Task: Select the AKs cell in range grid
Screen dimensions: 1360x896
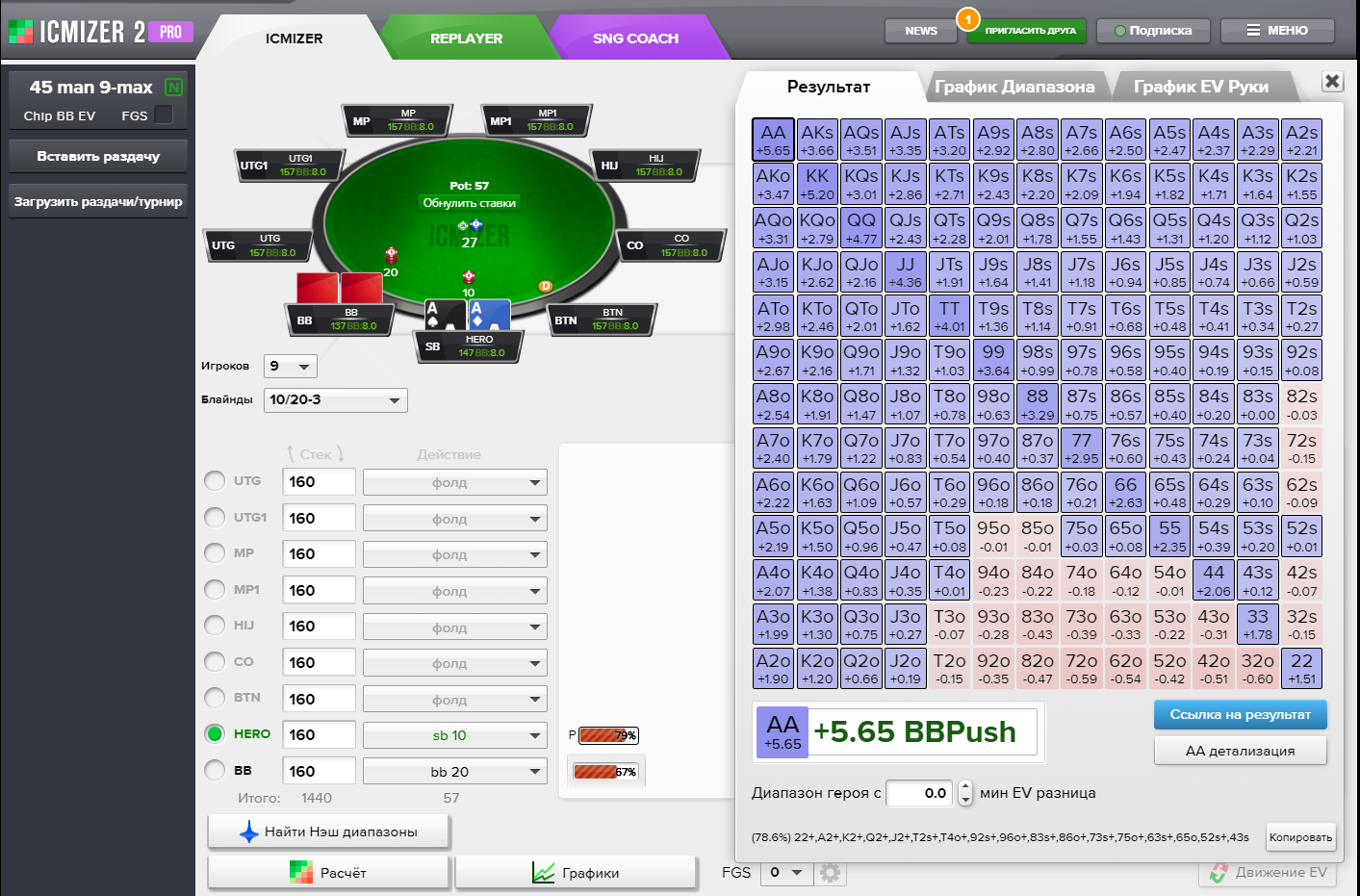Action: (x=817, y=140)
